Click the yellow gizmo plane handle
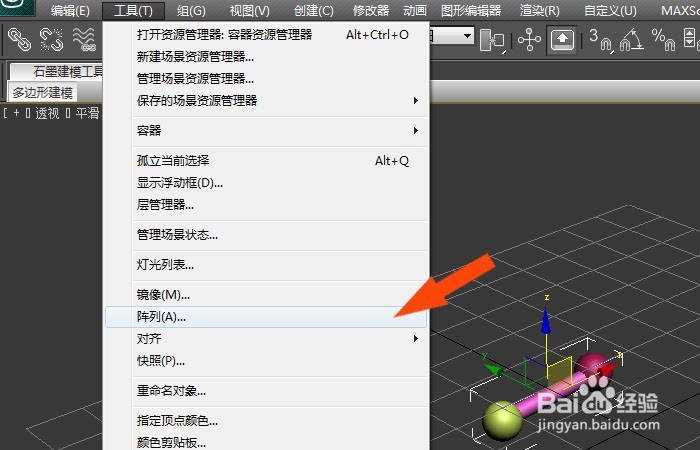Viewport: 700px width, 450px height. [x=560, y=371]
